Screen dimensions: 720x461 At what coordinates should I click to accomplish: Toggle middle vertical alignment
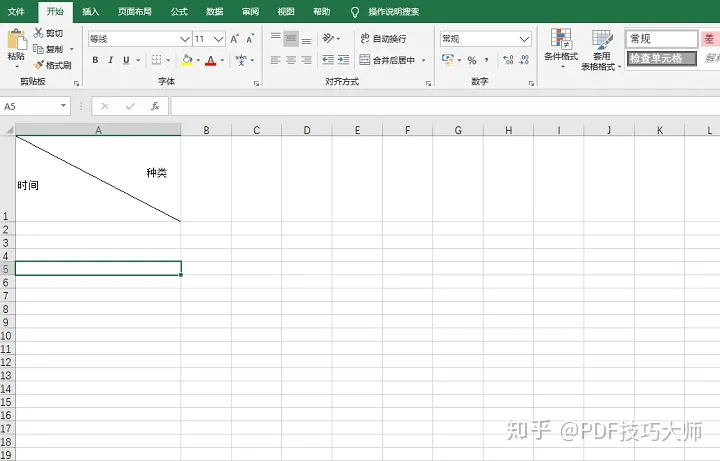pyautogui.click(x=291, y=38)
